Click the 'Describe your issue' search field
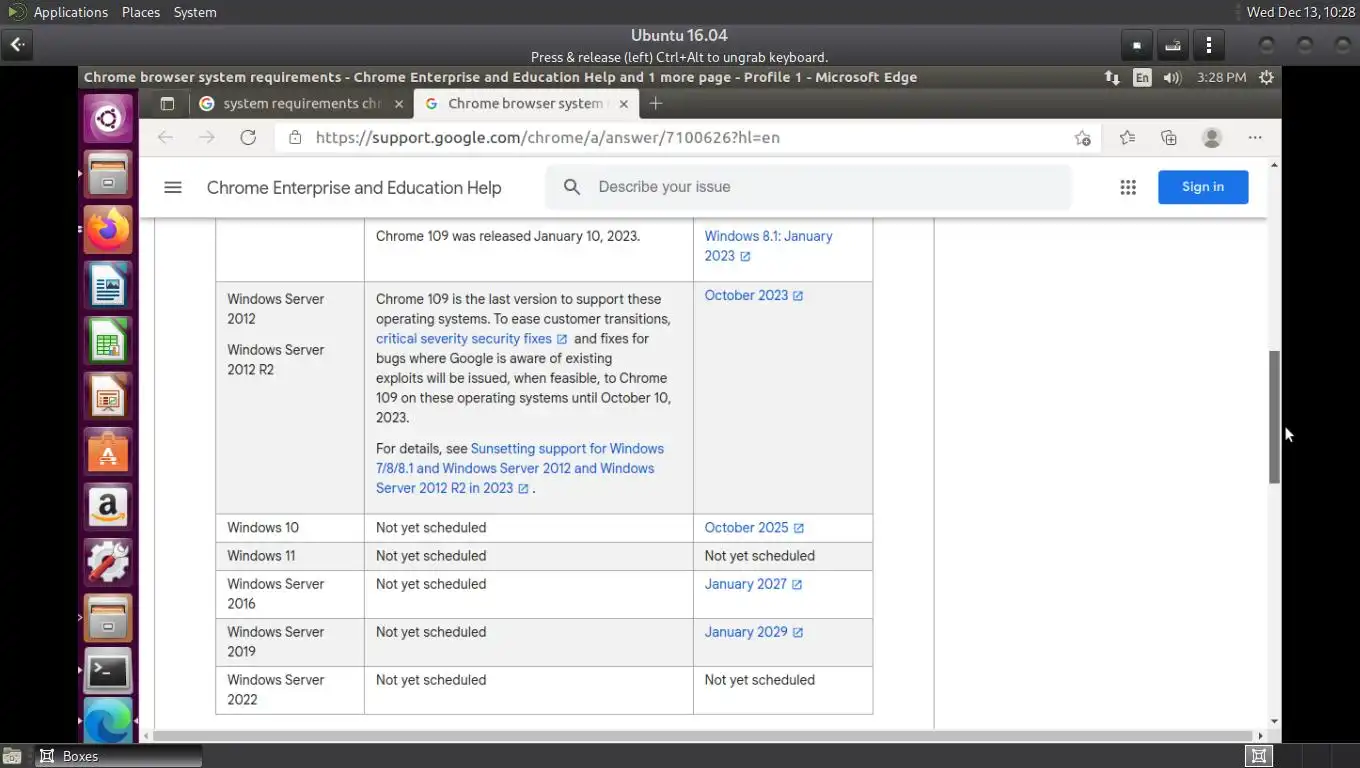 click(820, 187)
